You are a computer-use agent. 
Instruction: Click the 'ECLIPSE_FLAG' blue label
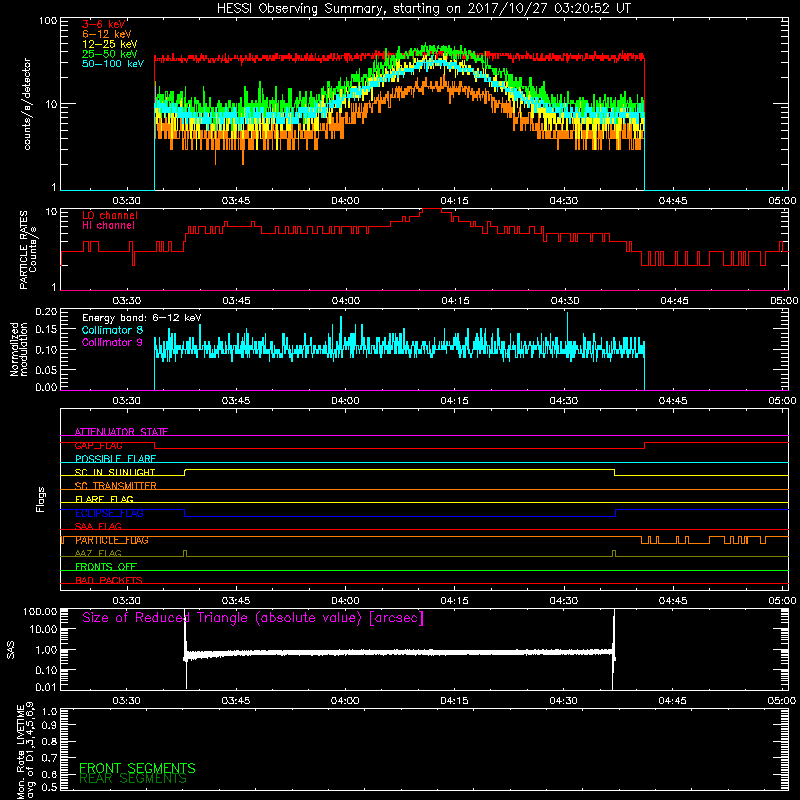coord(109,513)
